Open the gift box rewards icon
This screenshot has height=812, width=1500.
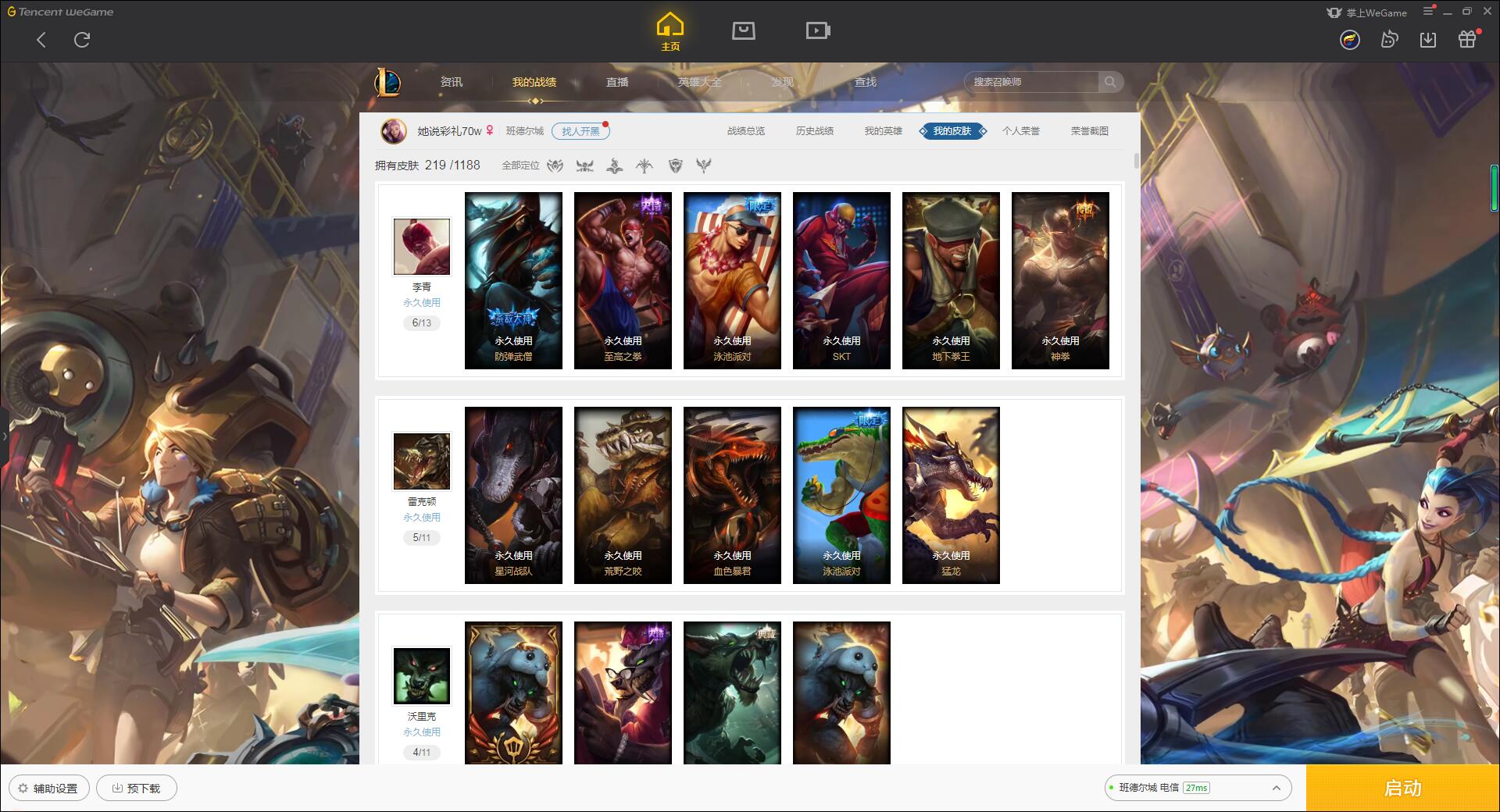(x=1467, y=39)
